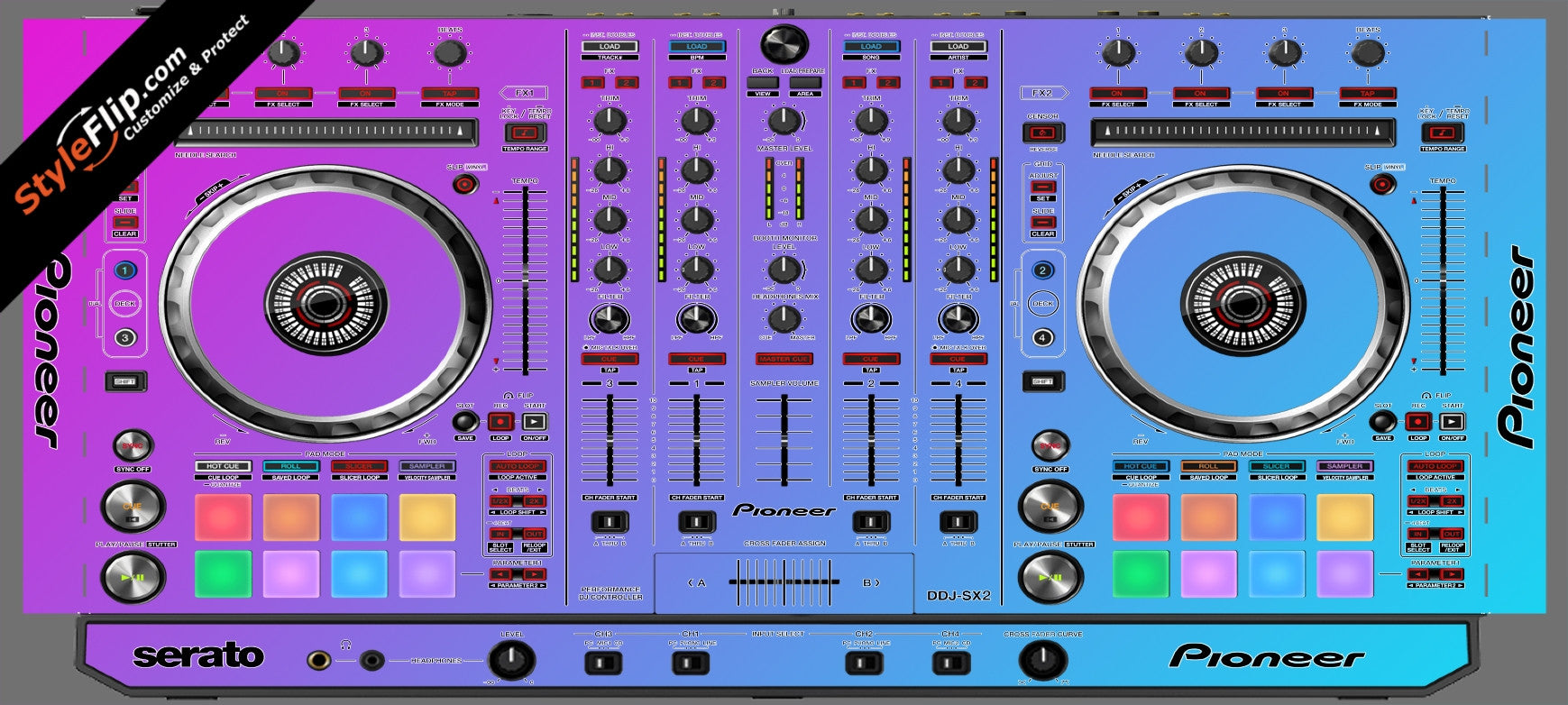Set loop IN point on left deck
The height and width of the screenshot is (705, 1568).
coord(500,534)
